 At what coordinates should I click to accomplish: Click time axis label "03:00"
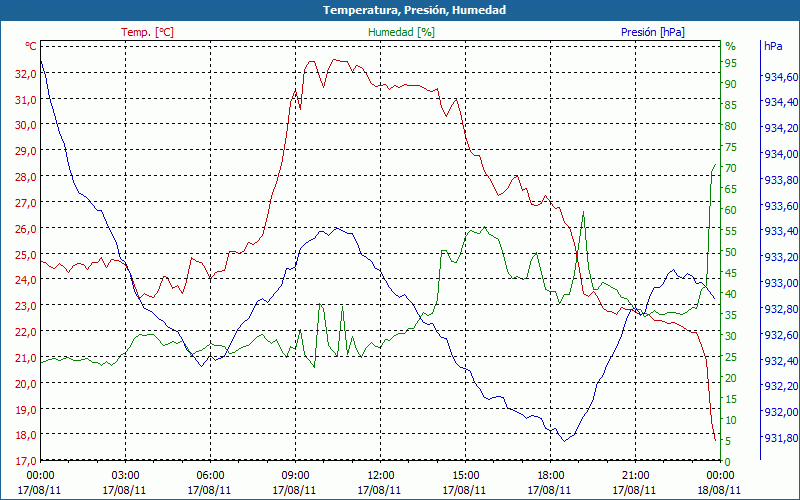pyautogui.click(x=126, y=476)
